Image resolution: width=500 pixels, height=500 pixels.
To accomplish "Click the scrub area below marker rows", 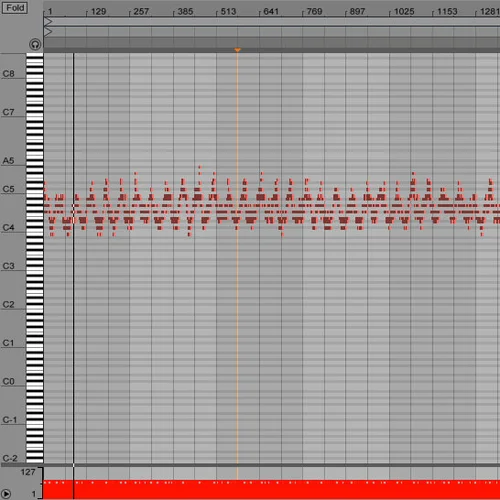I will (x=272, y=42).
